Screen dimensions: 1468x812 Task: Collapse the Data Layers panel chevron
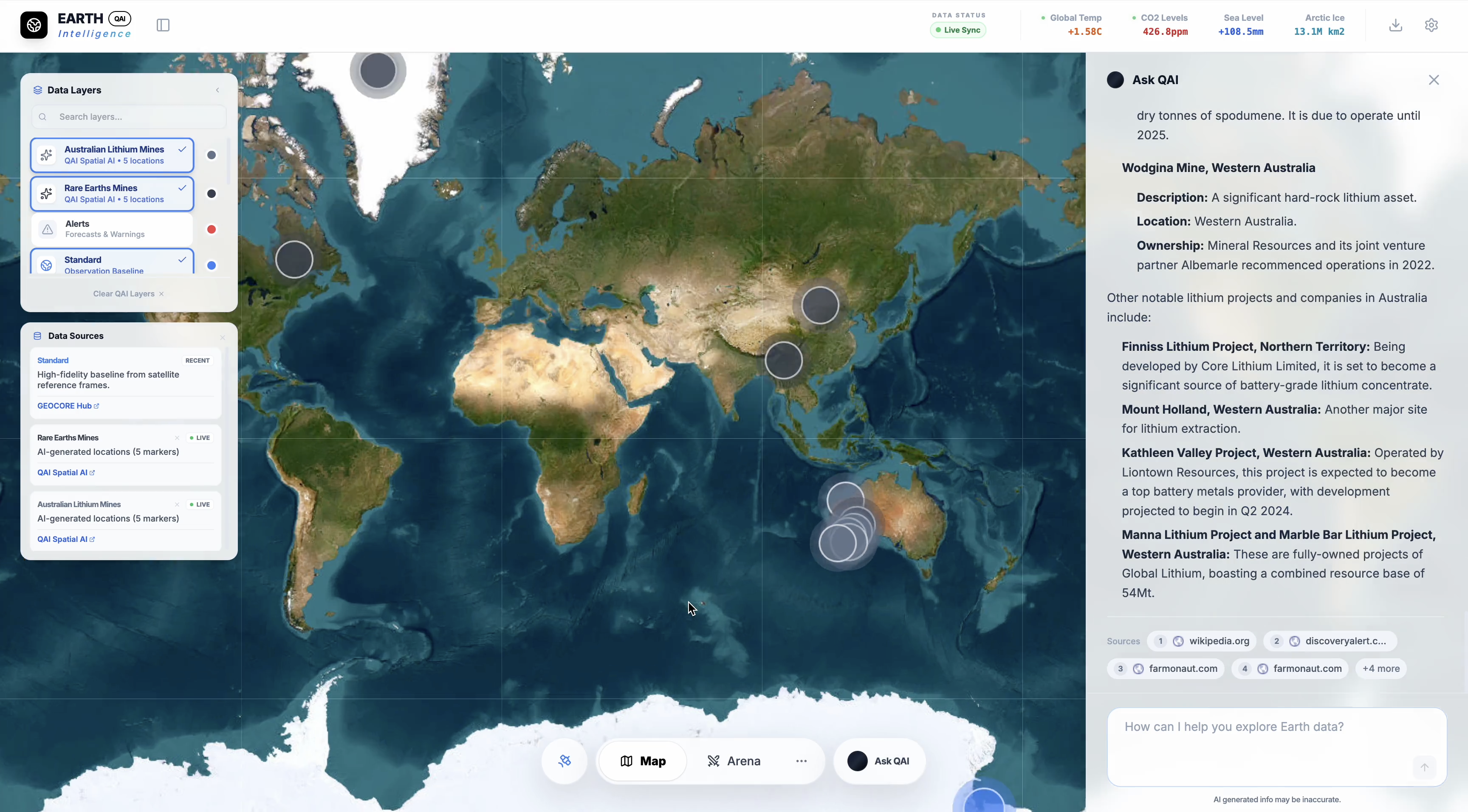coord(217,90)
